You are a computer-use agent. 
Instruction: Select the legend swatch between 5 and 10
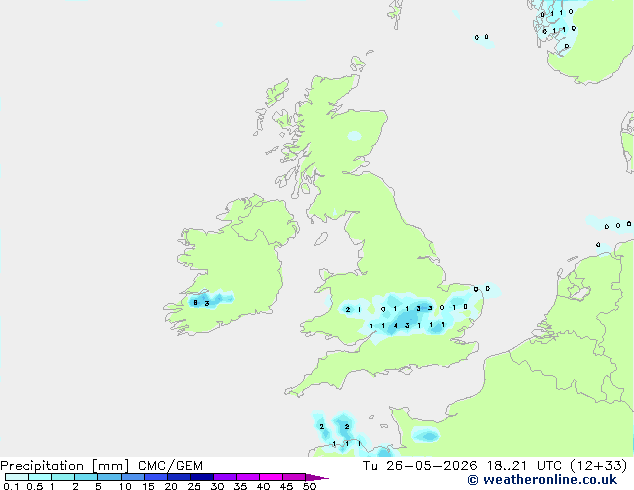(110, 477)
